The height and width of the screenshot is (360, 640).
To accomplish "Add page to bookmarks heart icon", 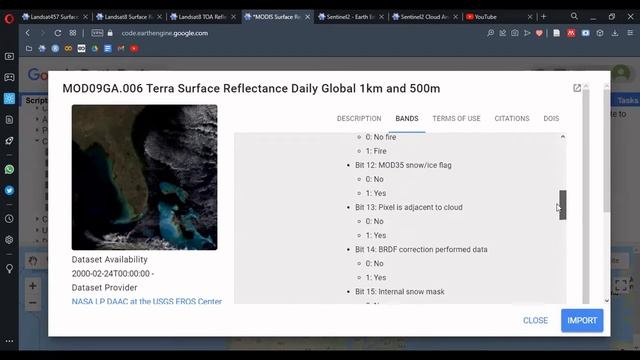I will [539, 33].
